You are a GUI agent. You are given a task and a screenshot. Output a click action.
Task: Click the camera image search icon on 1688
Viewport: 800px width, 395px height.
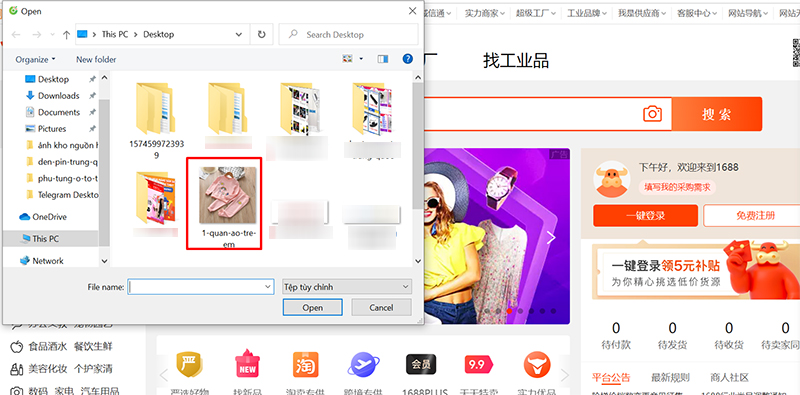652,113
